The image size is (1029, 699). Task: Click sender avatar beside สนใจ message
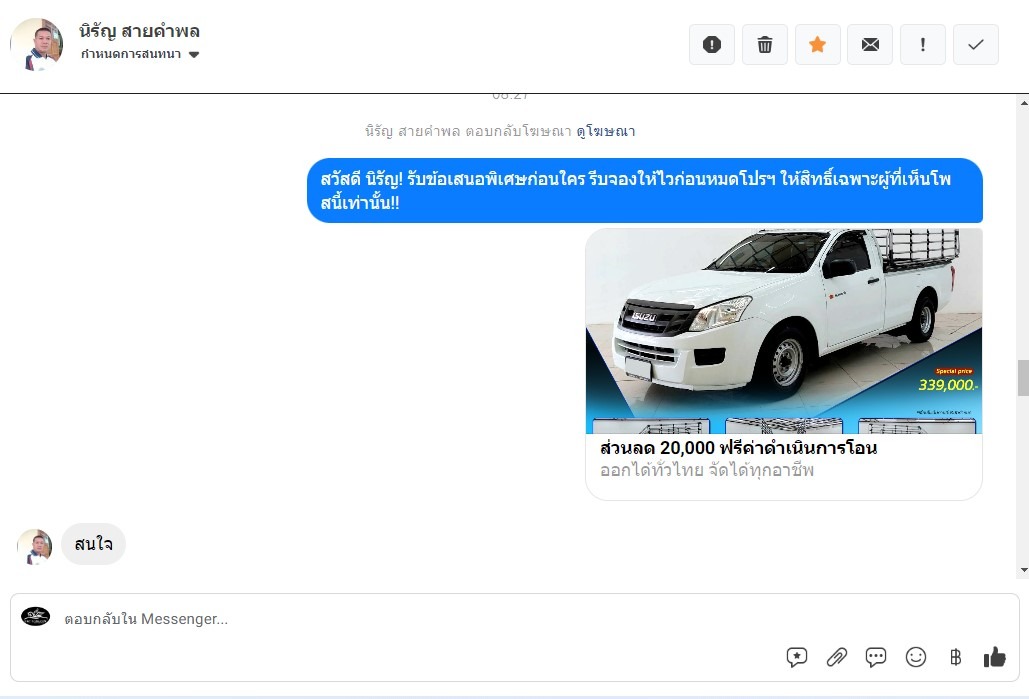(35, 546)
